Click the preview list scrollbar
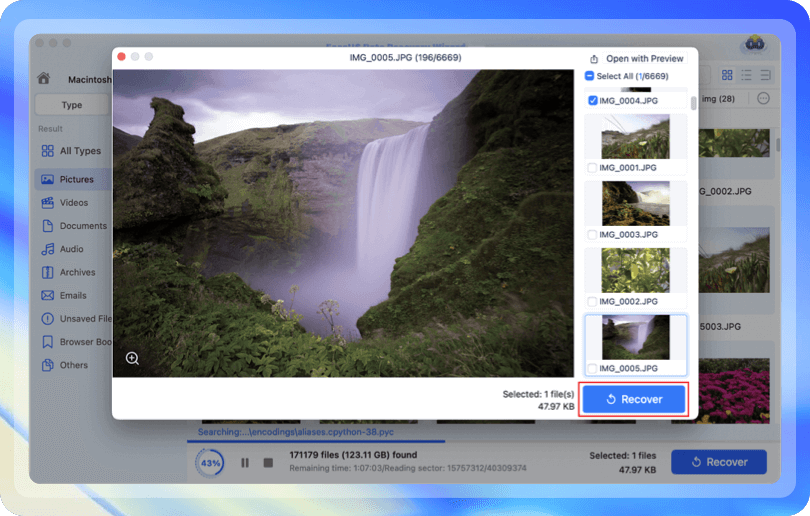Screen dimensions: 810x516 tap(693, 102)
